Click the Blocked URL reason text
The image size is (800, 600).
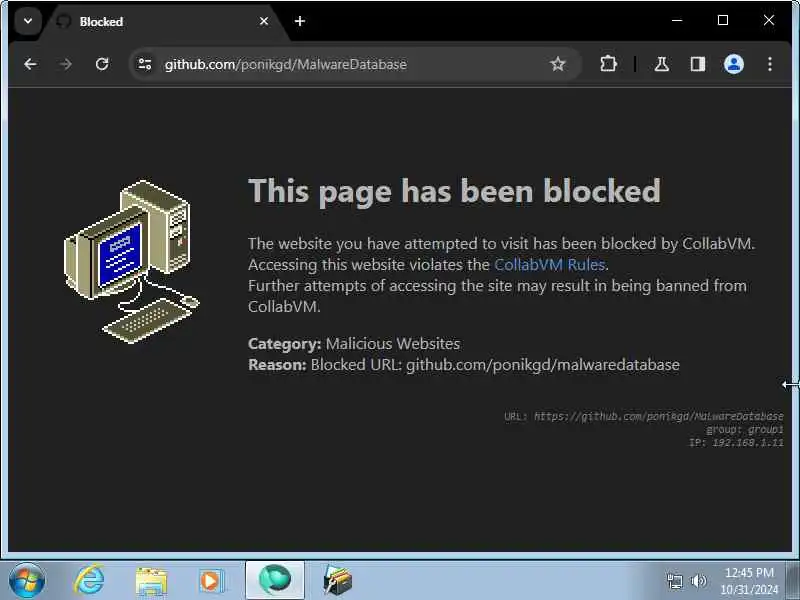pyautogui.click(x=495, y=365)
